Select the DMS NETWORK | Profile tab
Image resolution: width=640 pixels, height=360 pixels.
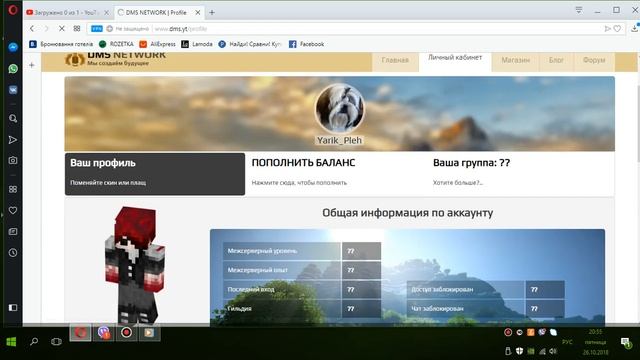155,13
